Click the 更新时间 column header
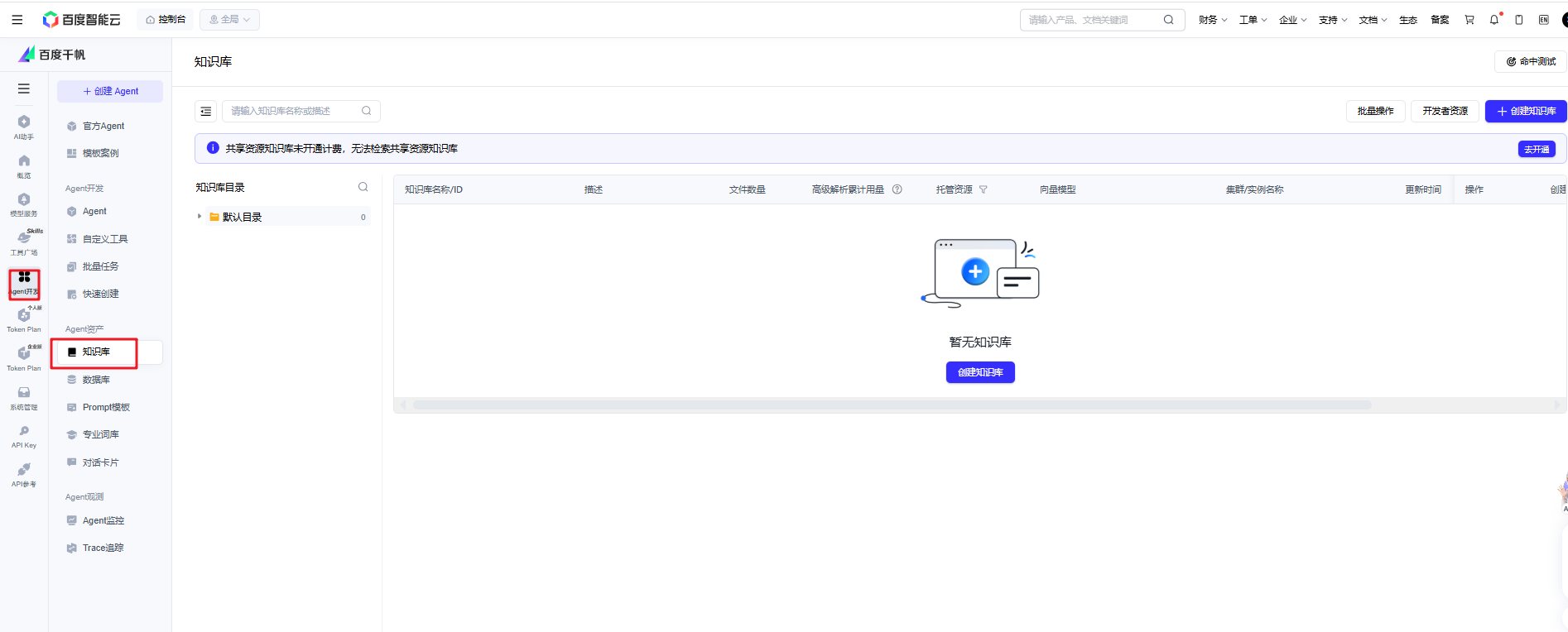The width and height of the screenshot is (1568, 632). coord(1423,189)
